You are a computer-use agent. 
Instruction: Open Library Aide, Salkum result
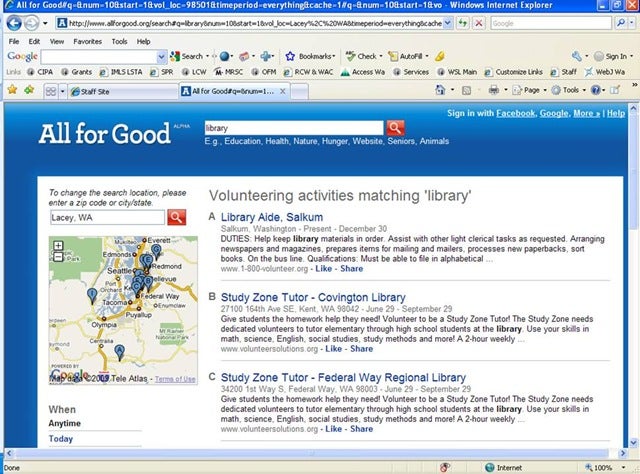tap(272, 217)
